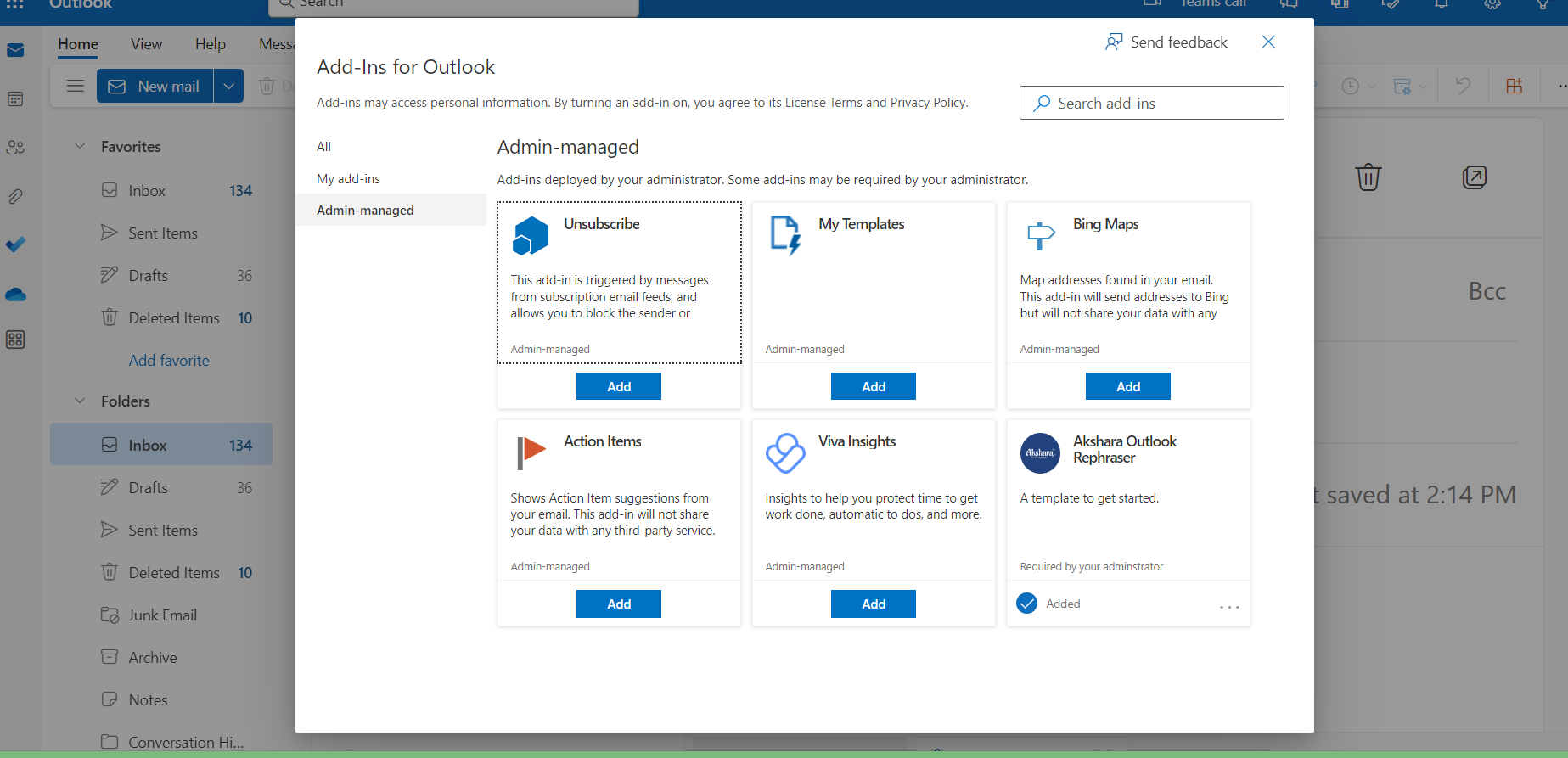Open the To Do checkmark app icon
The height and width of the screenshot is (758, 1568).
(15, 244)
